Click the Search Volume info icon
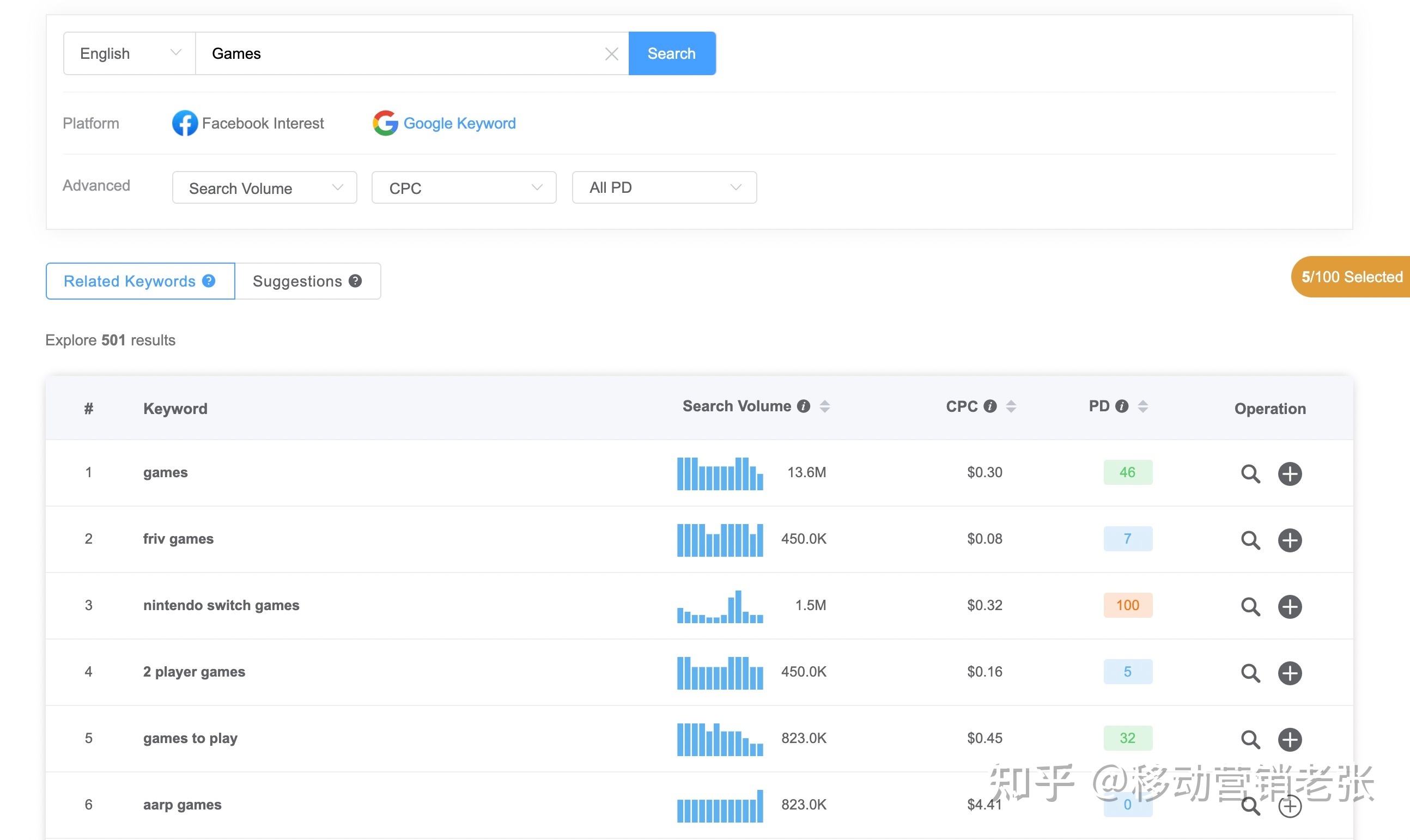Image resolution: width=1410 pixels, height=840 pixels. (803, 406)
